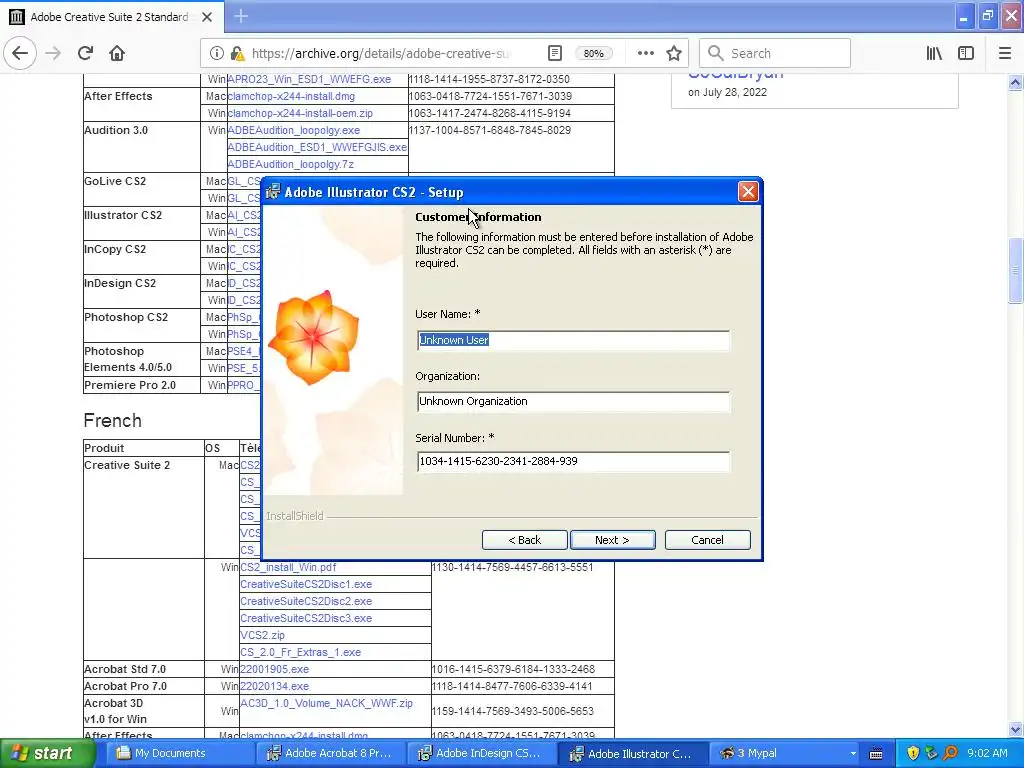1024x768 pixels.
Task: Click serial 1130-1414-7569-4457-6613-5551
Action: point(512,567)
